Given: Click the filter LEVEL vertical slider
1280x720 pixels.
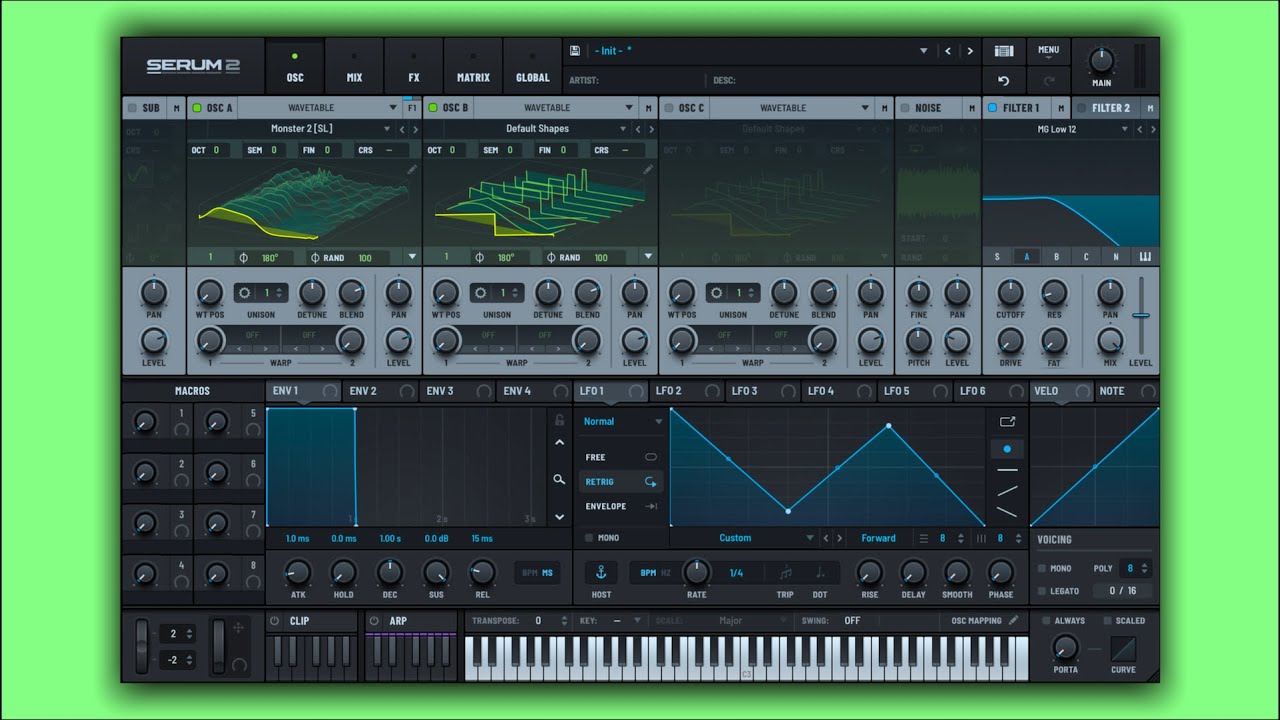Looking at the screenshot, I should 1140,315.
